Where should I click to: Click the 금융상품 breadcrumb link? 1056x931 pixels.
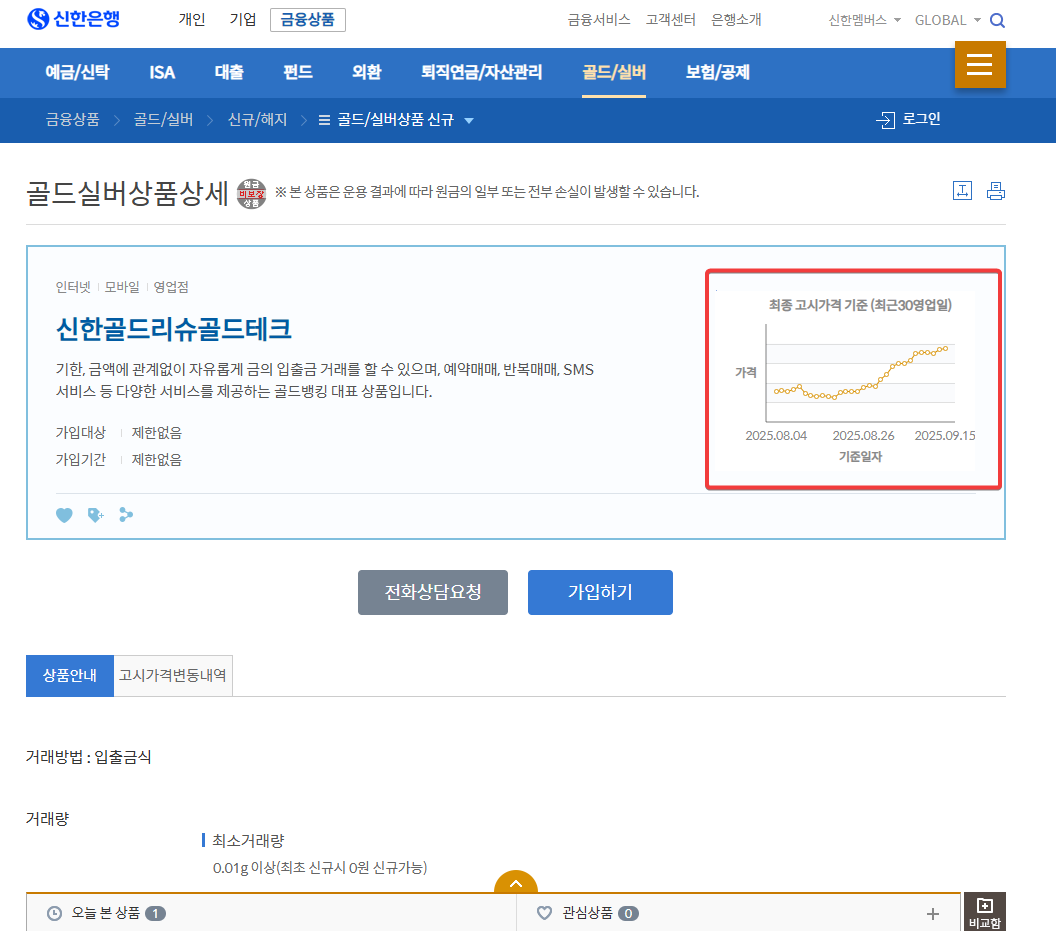click(x=72, y=120)
